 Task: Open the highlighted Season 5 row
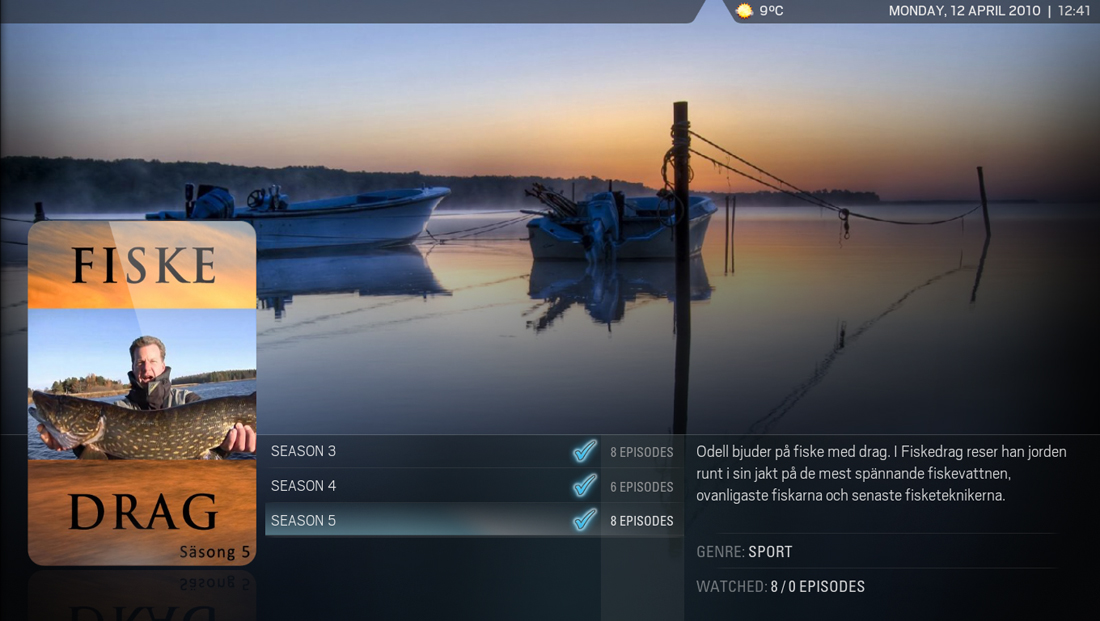474,520
